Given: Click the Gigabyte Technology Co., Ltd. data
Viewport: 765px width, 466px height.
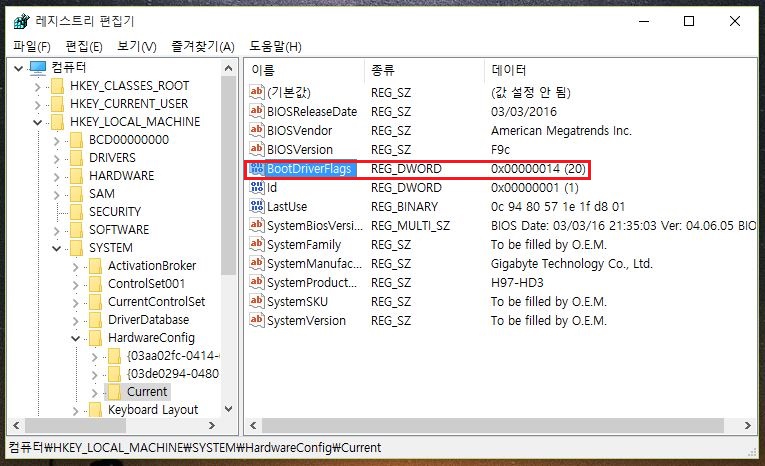Looking at the screenshot, I should [572, 263].
